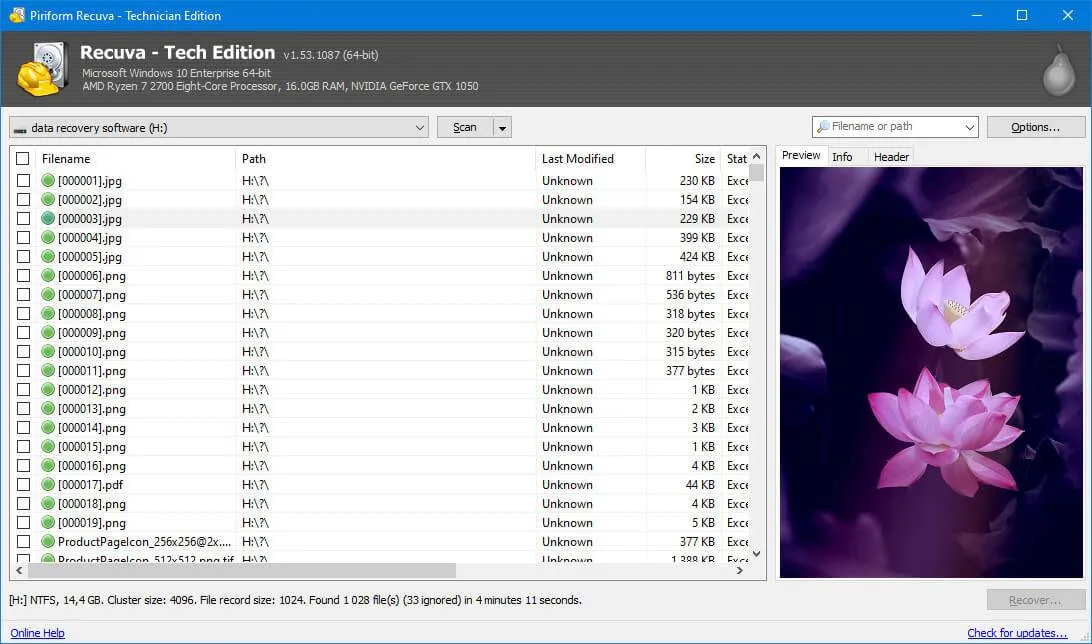Toggle the select-all checkbox in the list header

pos(22,158)
